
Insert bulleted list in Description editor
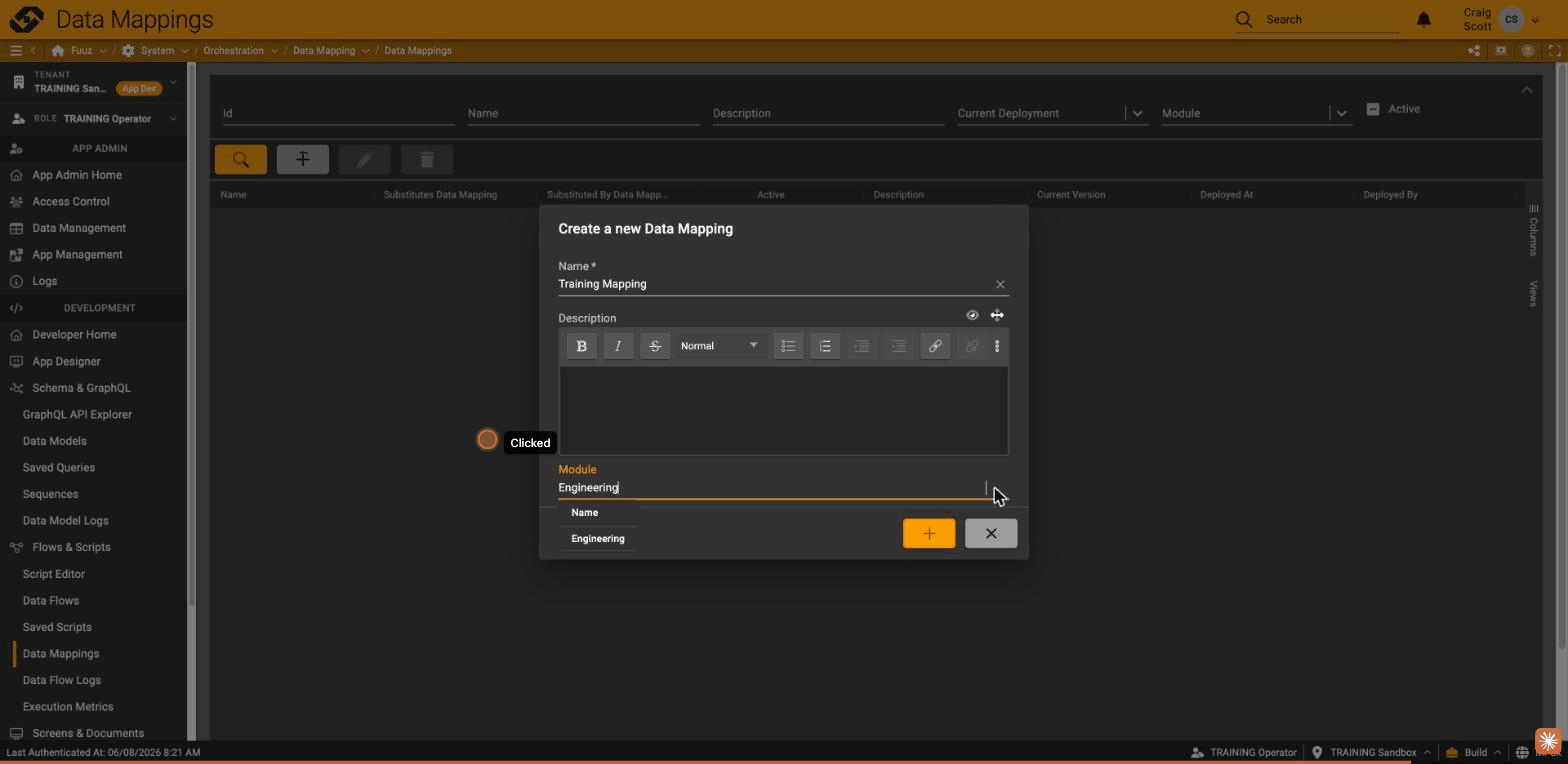(x=788, y=346)
